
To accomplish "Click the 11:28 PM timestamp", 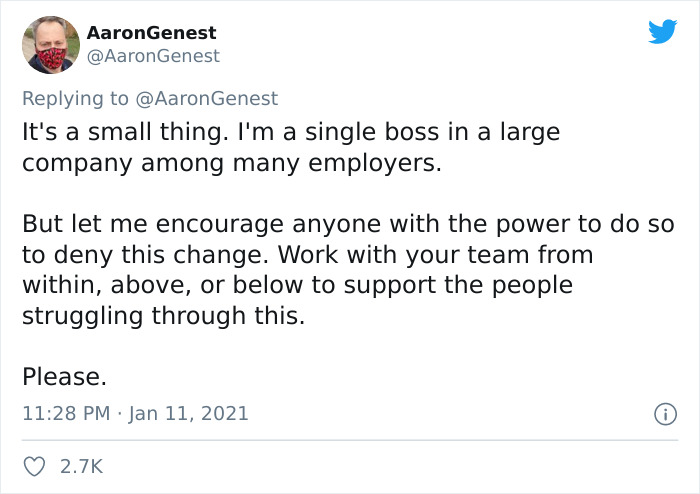I will pos(66,413).
